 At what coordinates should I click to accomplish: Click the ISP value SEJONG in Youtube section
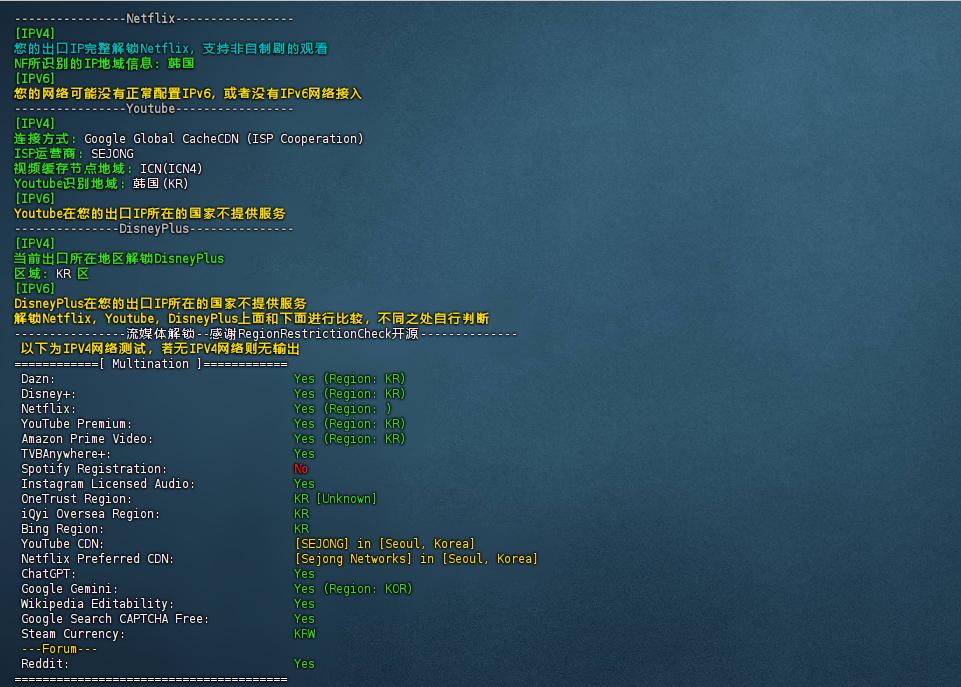tap(112, 154)
